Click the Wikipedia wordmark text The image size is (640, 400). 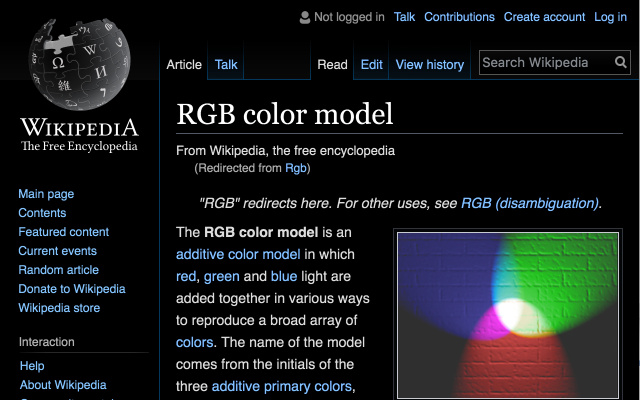pos(79,127)
